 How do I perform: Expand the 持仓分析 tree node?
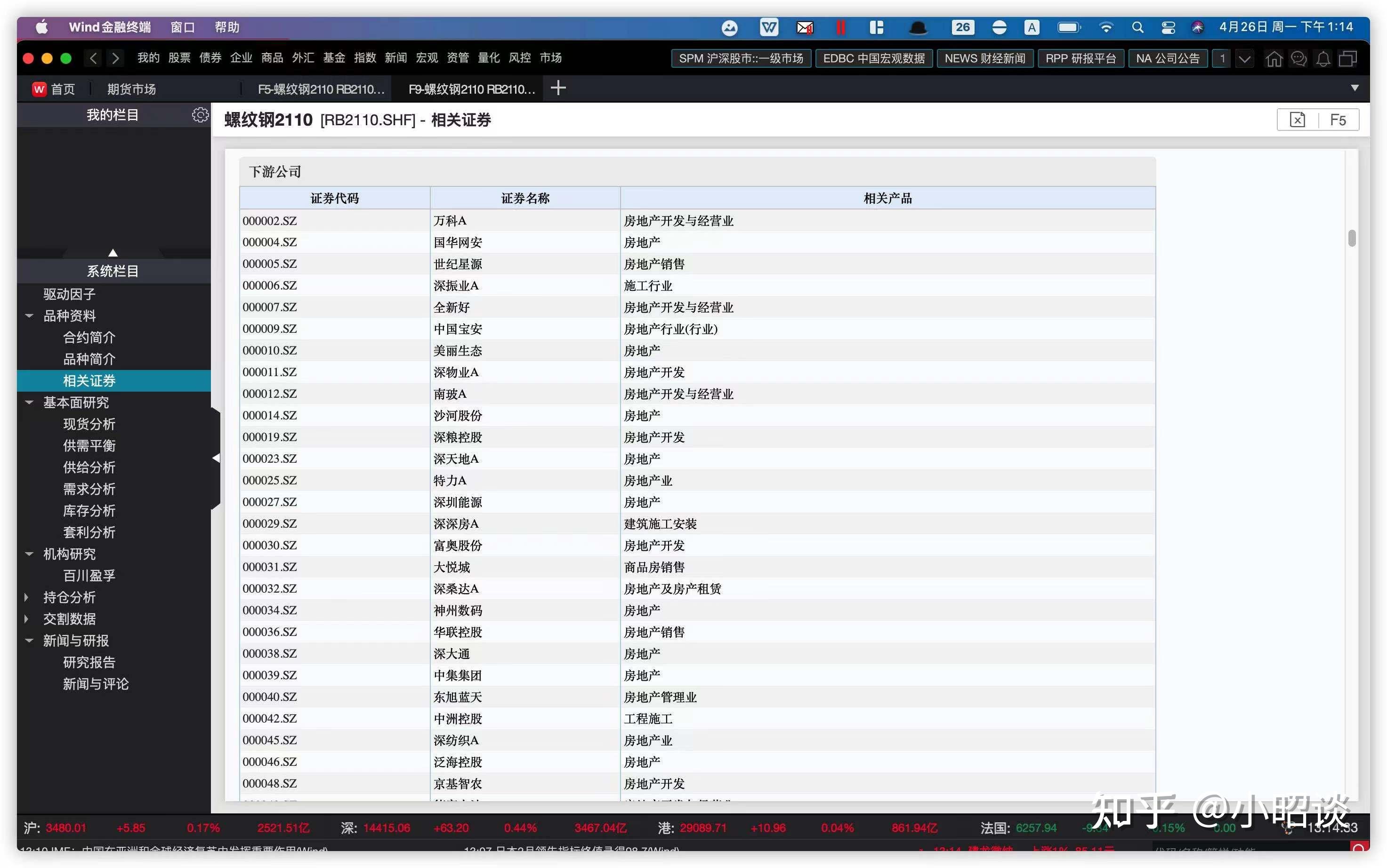coord(26,597)
